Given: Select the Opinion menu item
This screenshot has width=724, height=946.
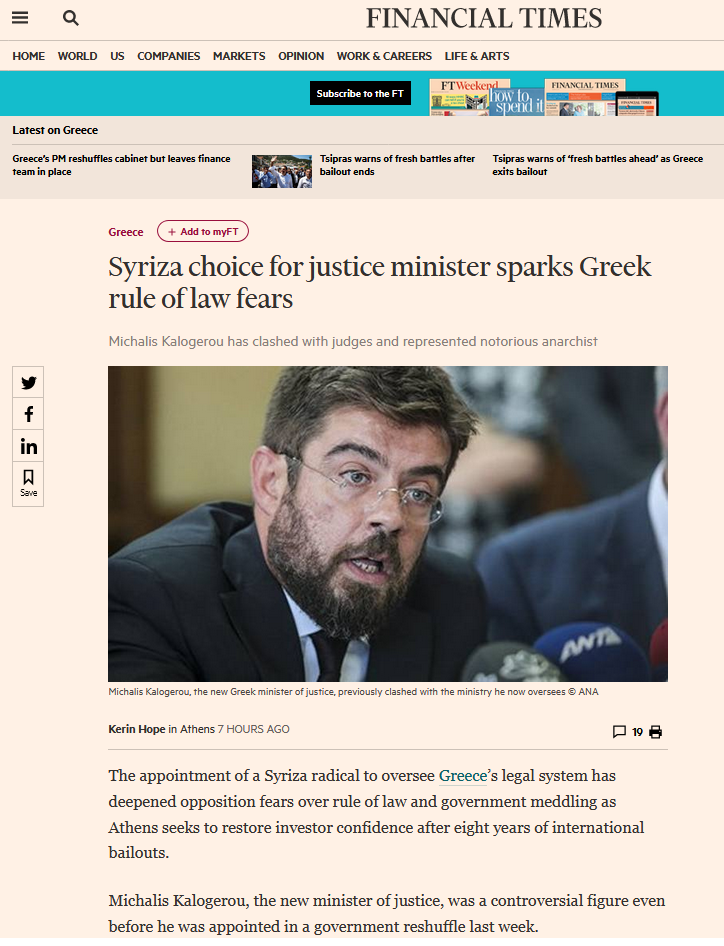Looking at the screenshot, I should [301, 56].
